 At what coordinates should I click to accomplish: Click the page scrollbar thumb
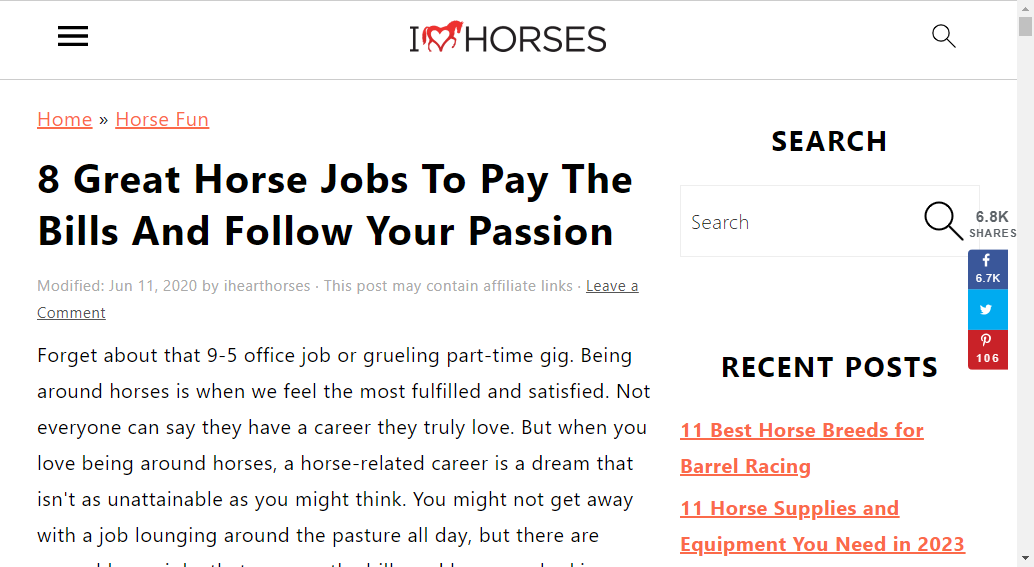[1025, 26]
